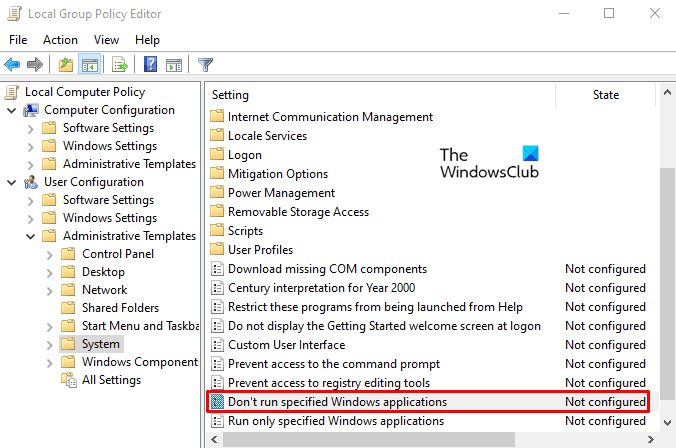Screen dimensions: 676x448
Task: Open Help via the question mark icon
Action: click(150, 65)
